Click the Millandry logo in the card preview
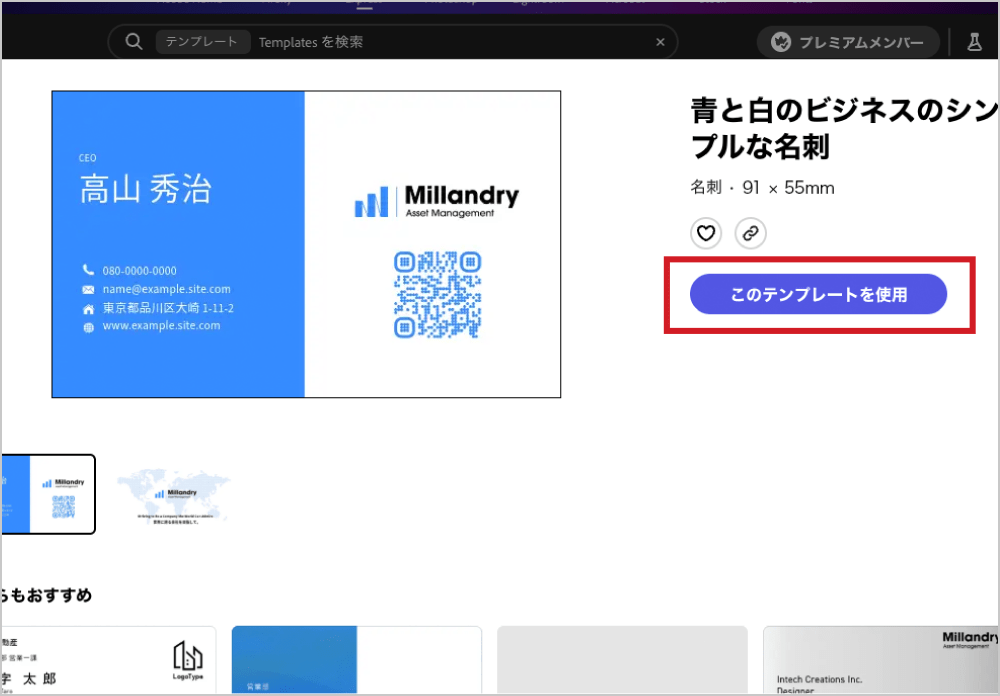The width and height of the screenshot is (1000, 696). click(435, 197)
